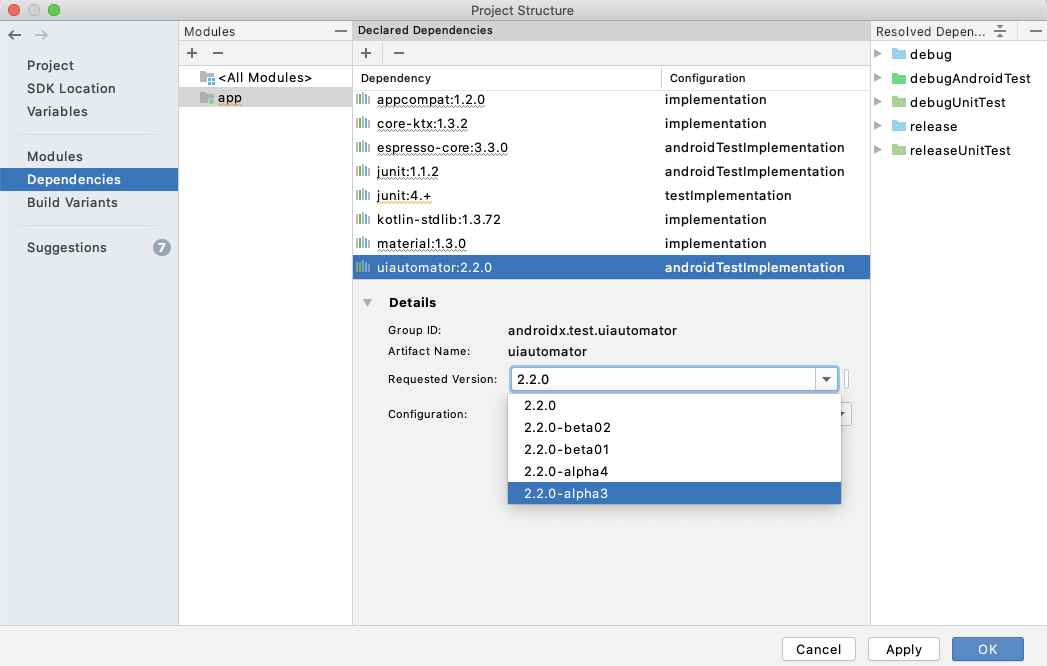
Task: Expand the releaseUnitTest tree node
Action: [878, 150]
